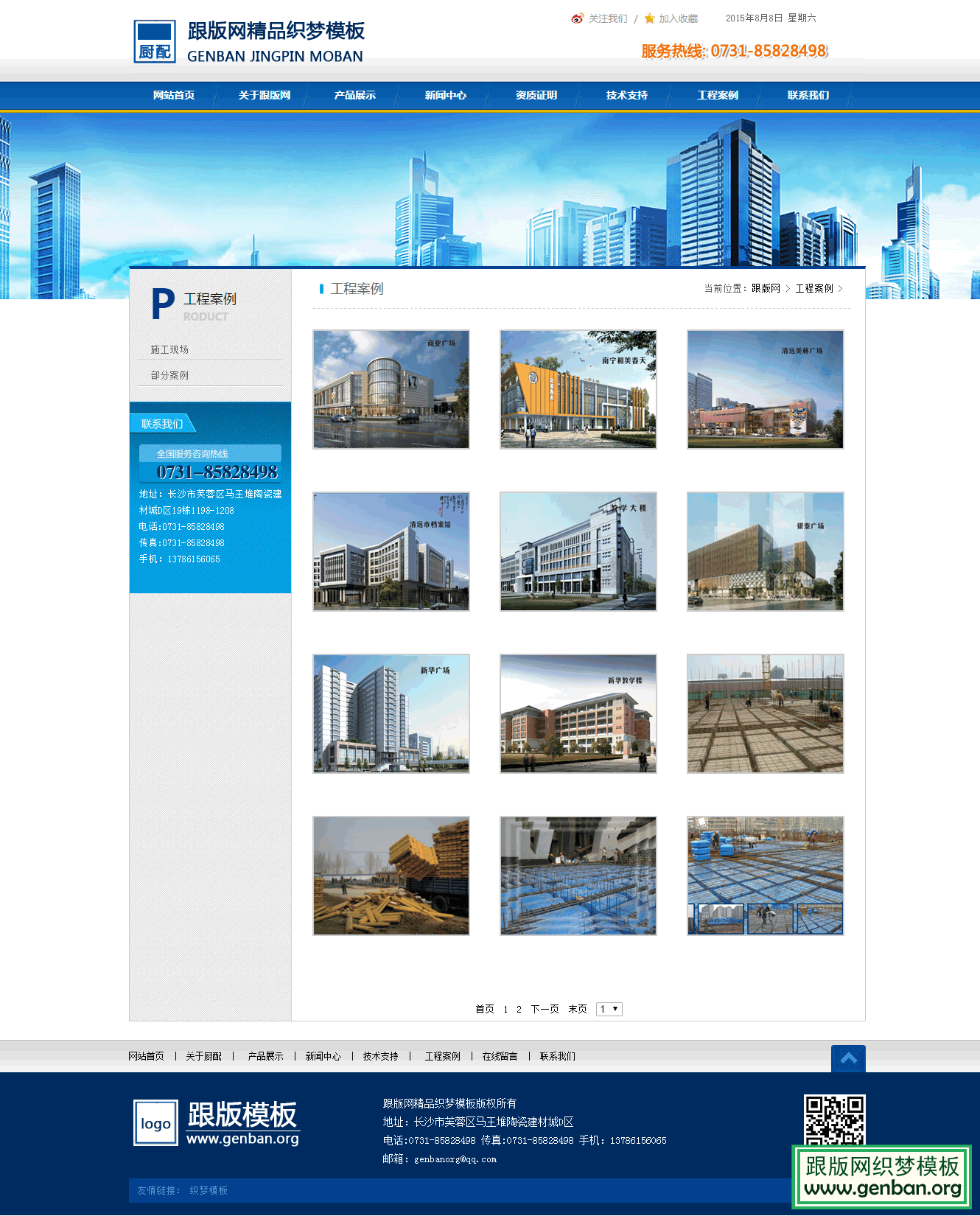Open 新闻中心 in the top navigation
980x1216 pixels.
pos(445,95)
